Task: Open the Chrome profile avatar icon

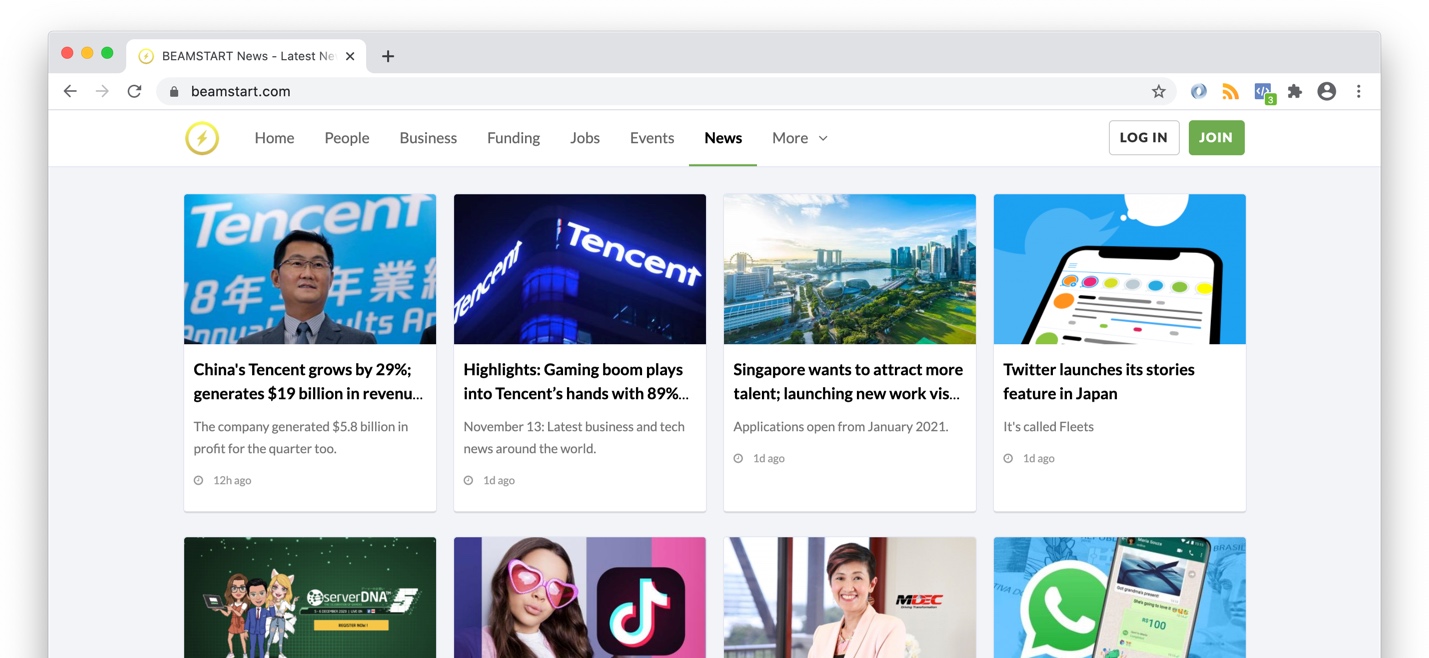Action: (1326, 91)
